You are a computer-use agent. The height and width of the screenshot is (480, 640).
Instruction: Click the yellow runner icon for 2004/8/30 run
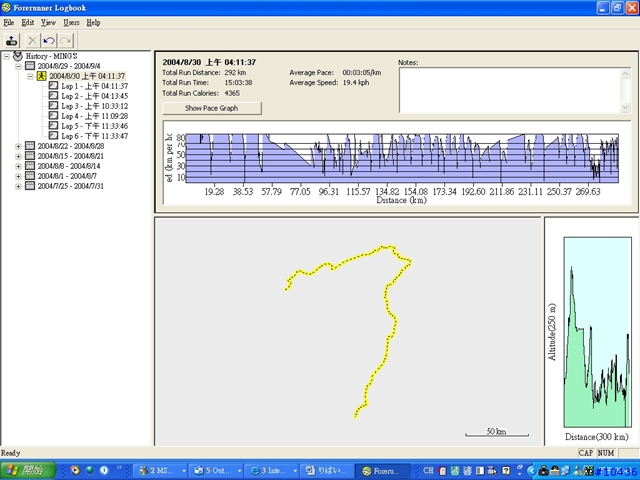pyautogui.click(x=41, y=76)
